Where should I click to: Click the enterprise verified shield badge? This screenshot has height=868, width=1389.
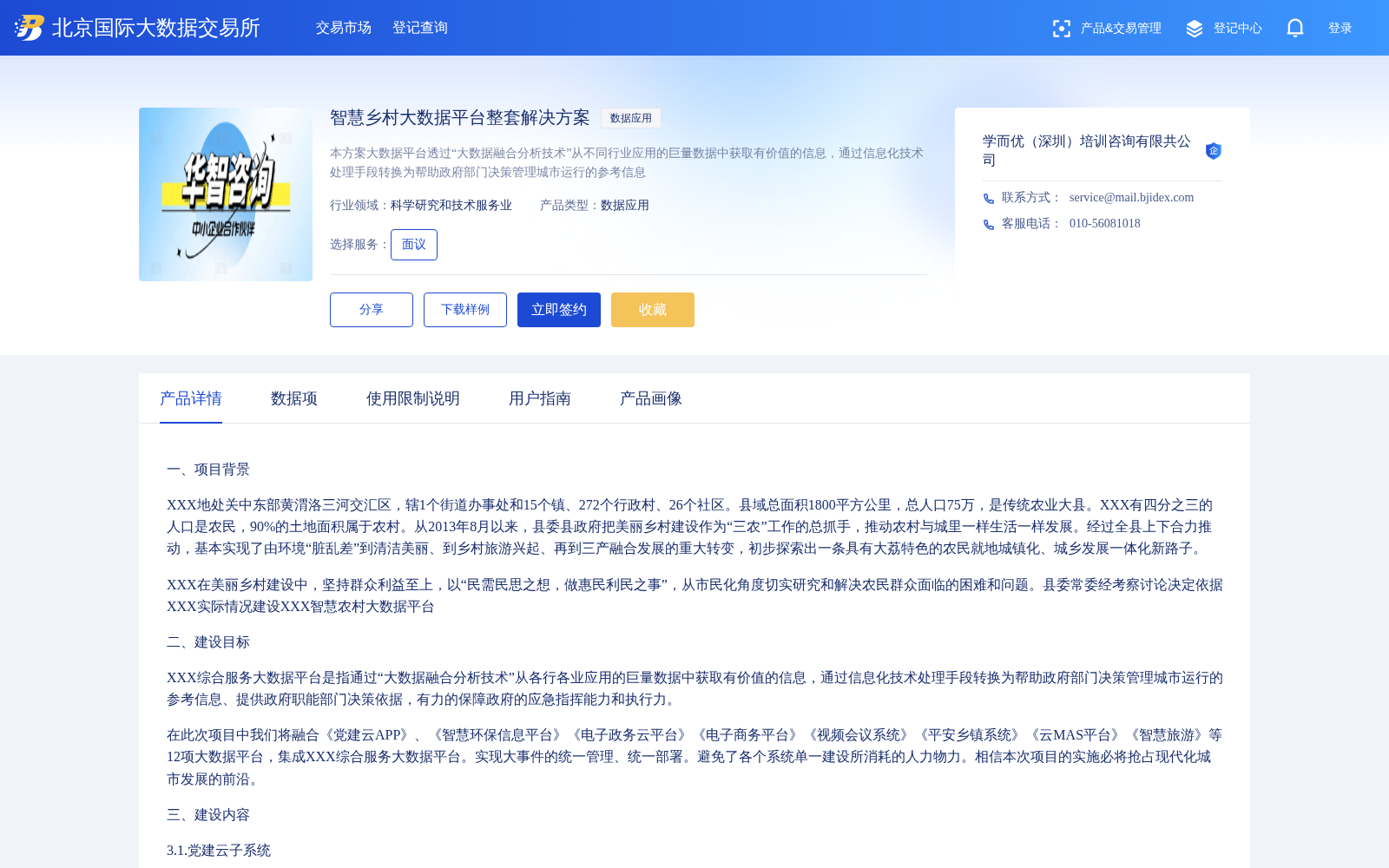click(1214, 151)
